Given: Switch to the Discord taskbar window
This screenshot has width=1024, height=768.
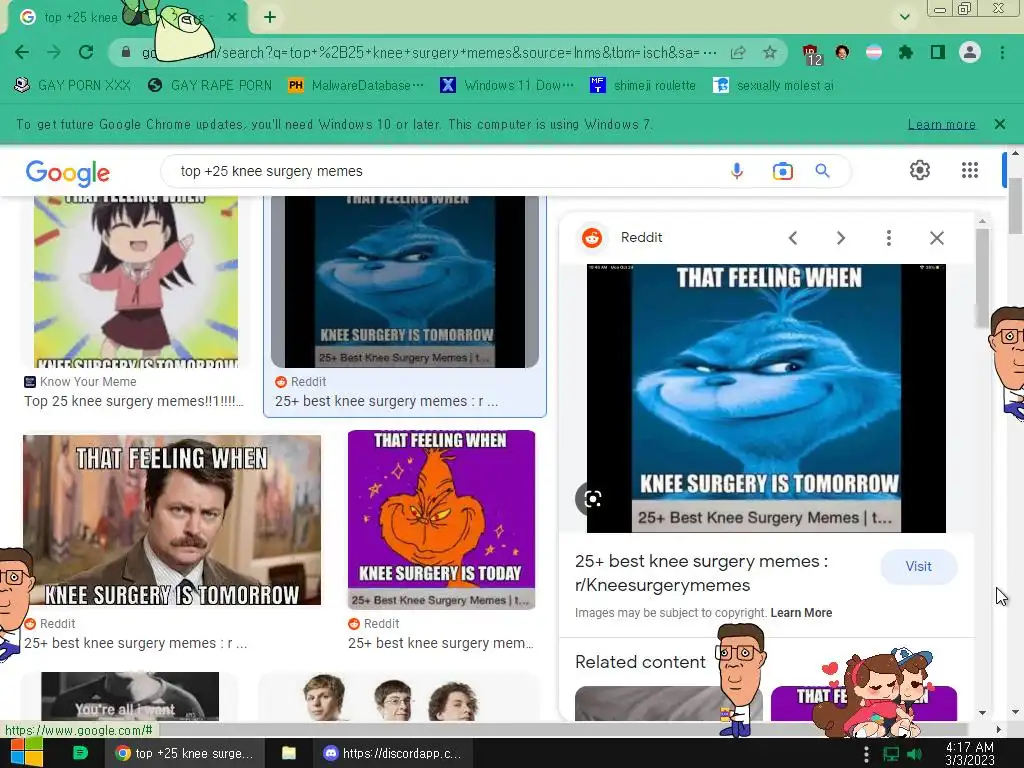Looking at the screenshot, I should point(393,754).
